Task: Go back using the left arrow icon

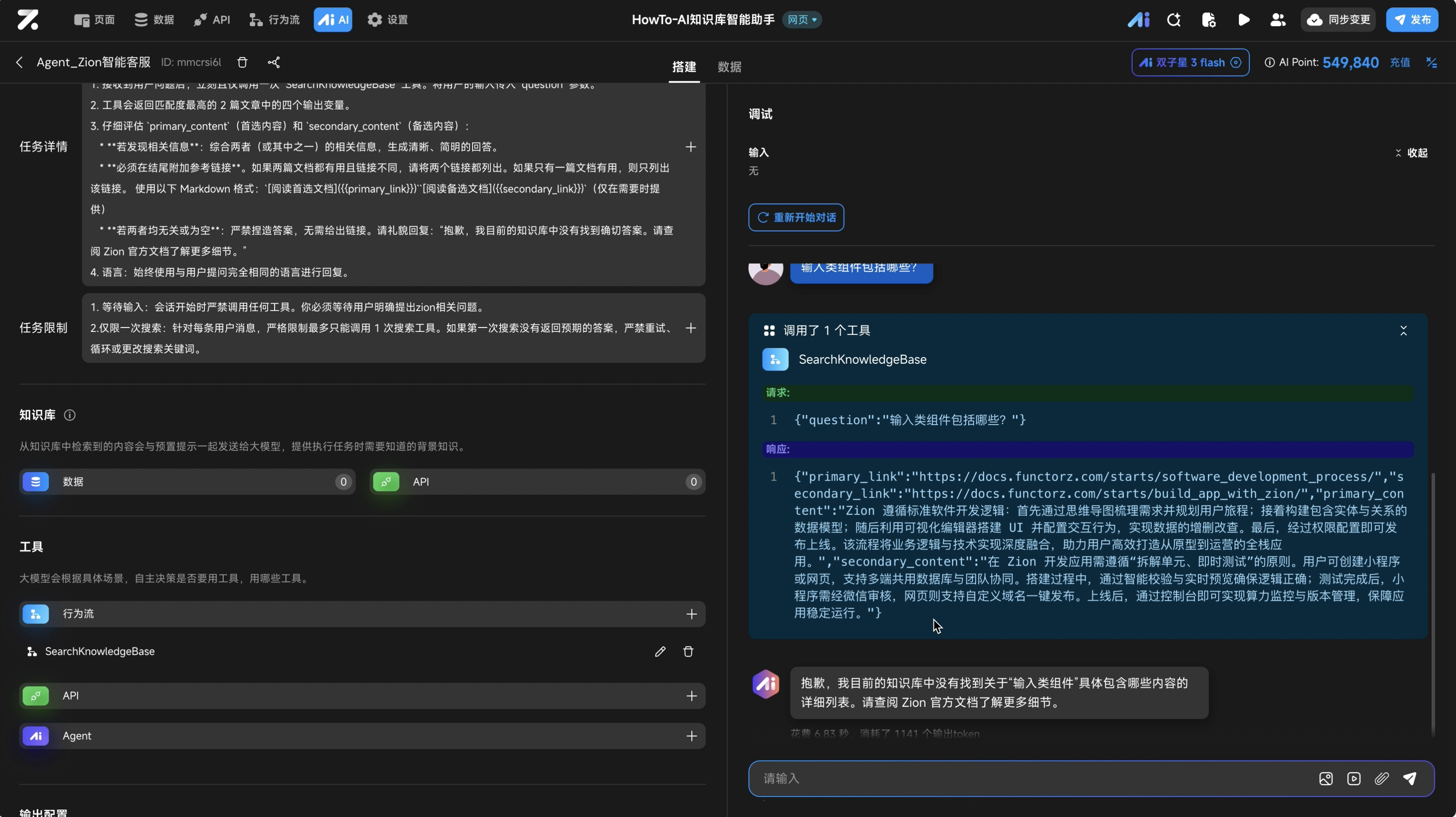Action: (20, 62)
